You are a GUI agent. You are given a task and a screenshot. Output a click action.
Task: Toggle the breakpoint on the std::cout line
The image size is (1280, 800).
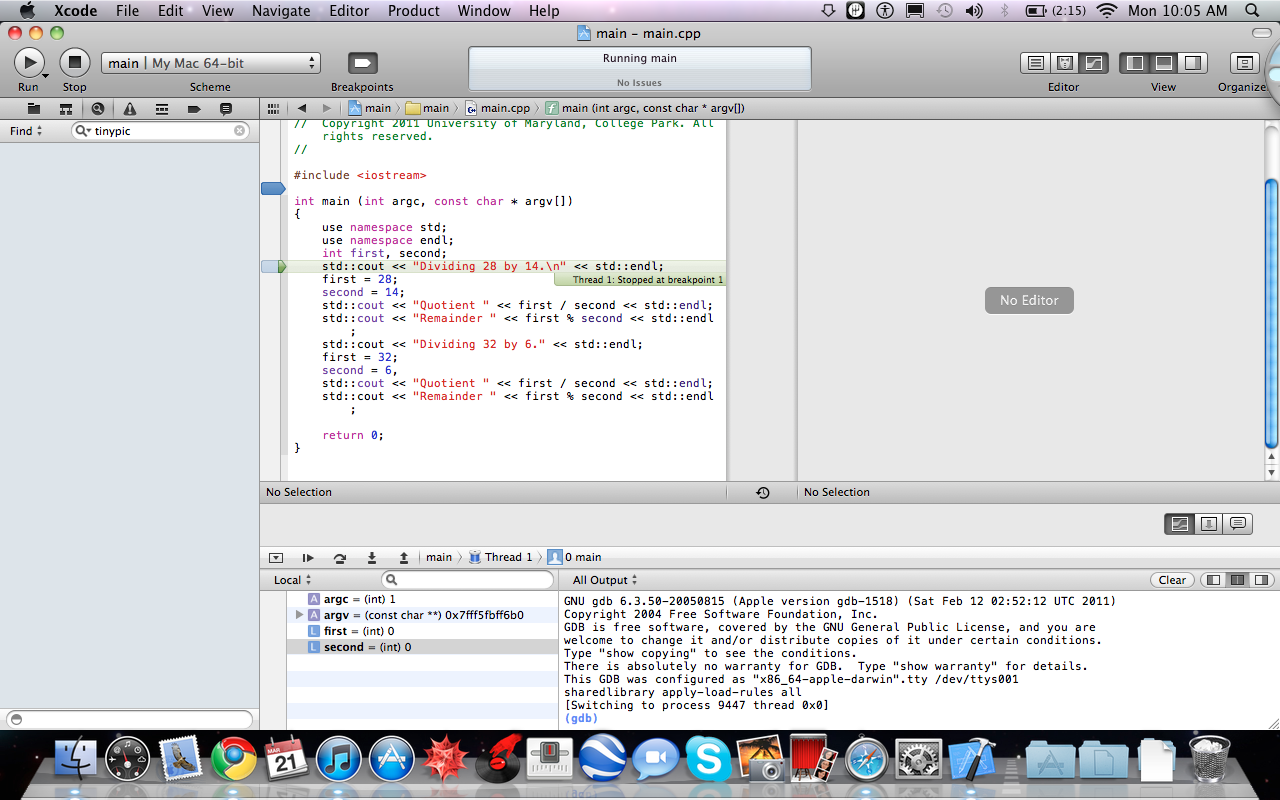(x=272, y=267)
